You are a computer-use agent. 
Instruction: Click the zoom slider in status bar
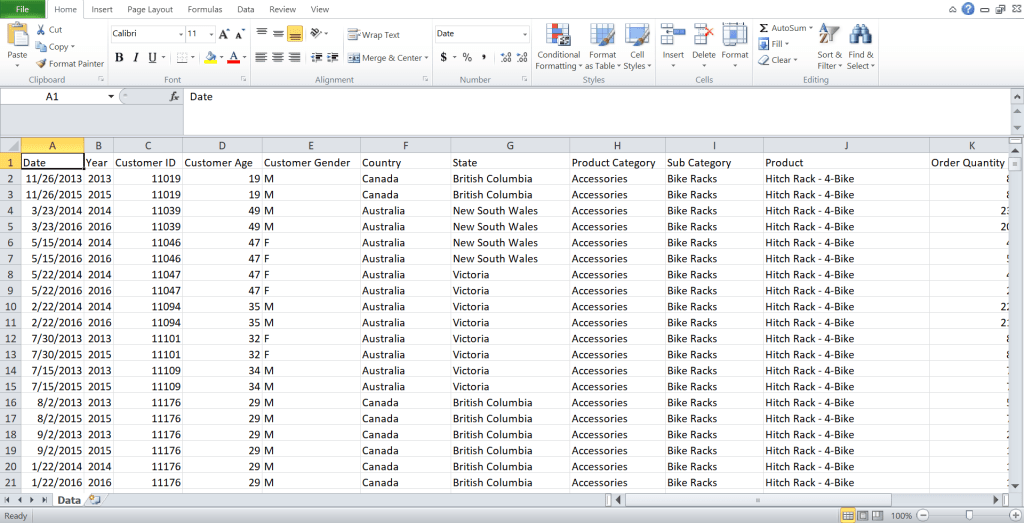(969, 515)
